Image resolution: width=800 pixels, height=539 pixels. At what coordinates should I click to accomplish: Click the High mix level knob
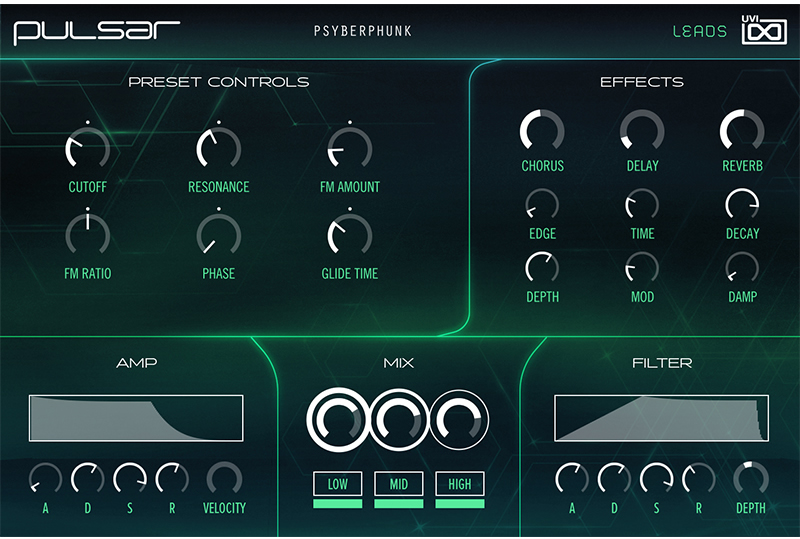[x=459, y=420]
